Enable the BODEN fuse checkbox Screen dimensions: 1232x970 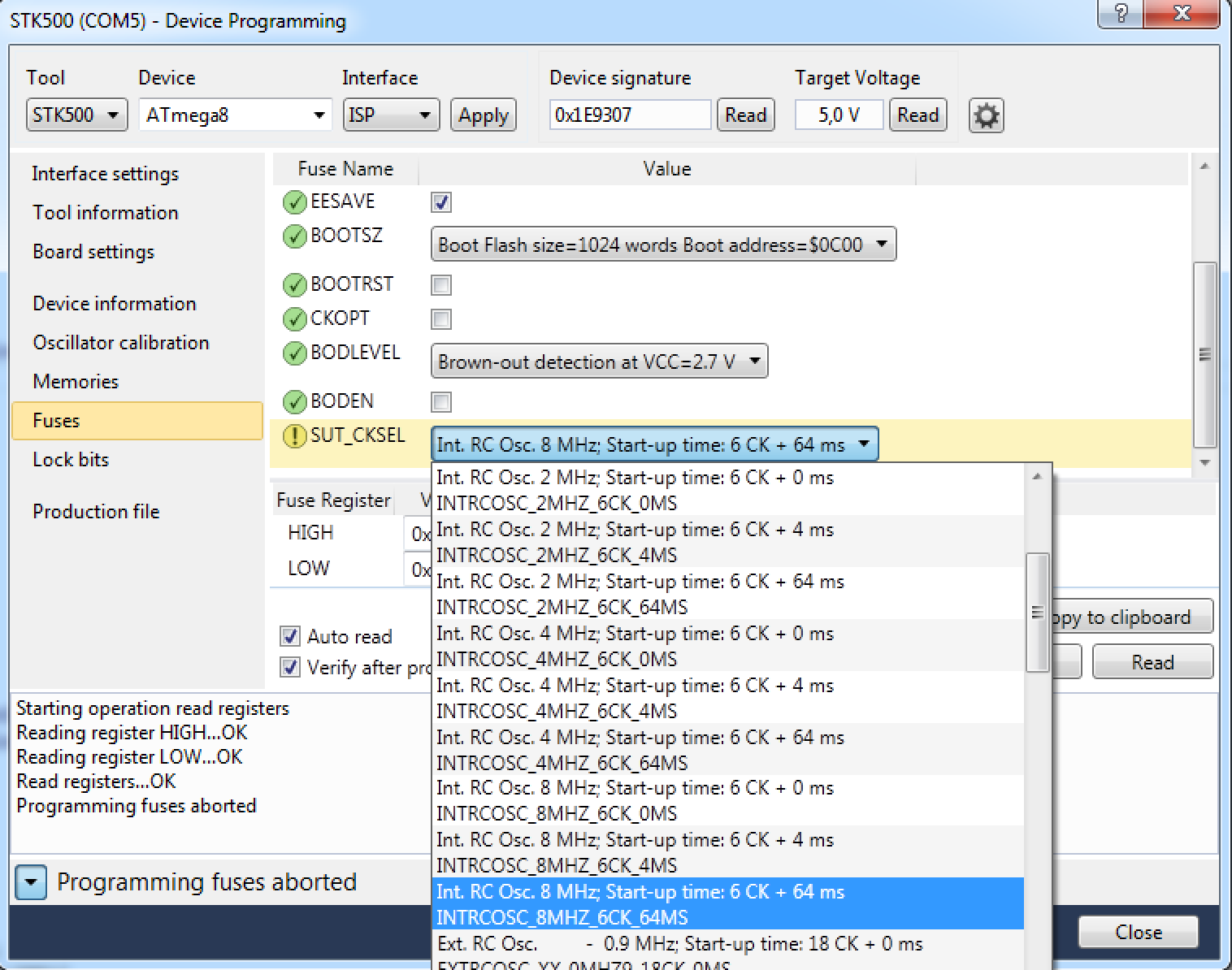(x=441, y=402)
